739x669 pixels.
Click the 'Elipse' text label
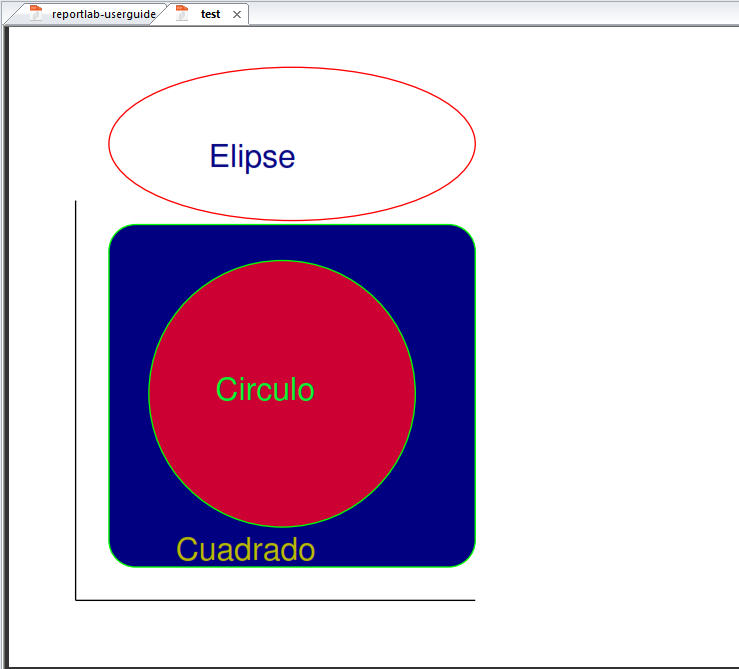click(x=253, y=157)
